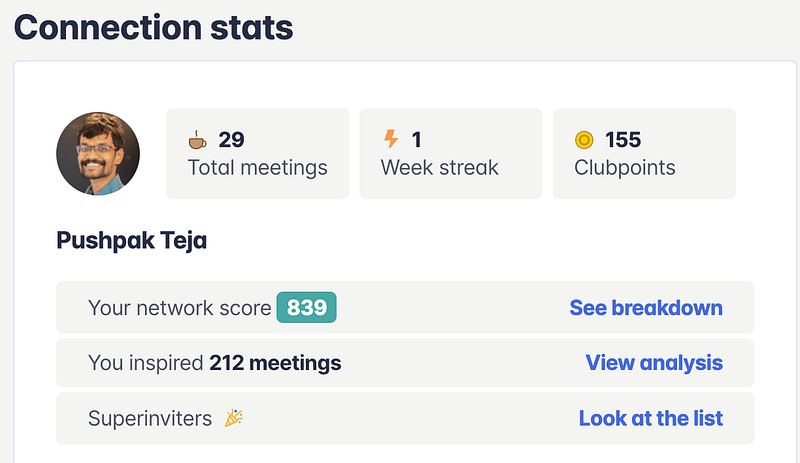Select the Total meetings label
This screenshot has height=463, width=800.
tap(257, 168)
